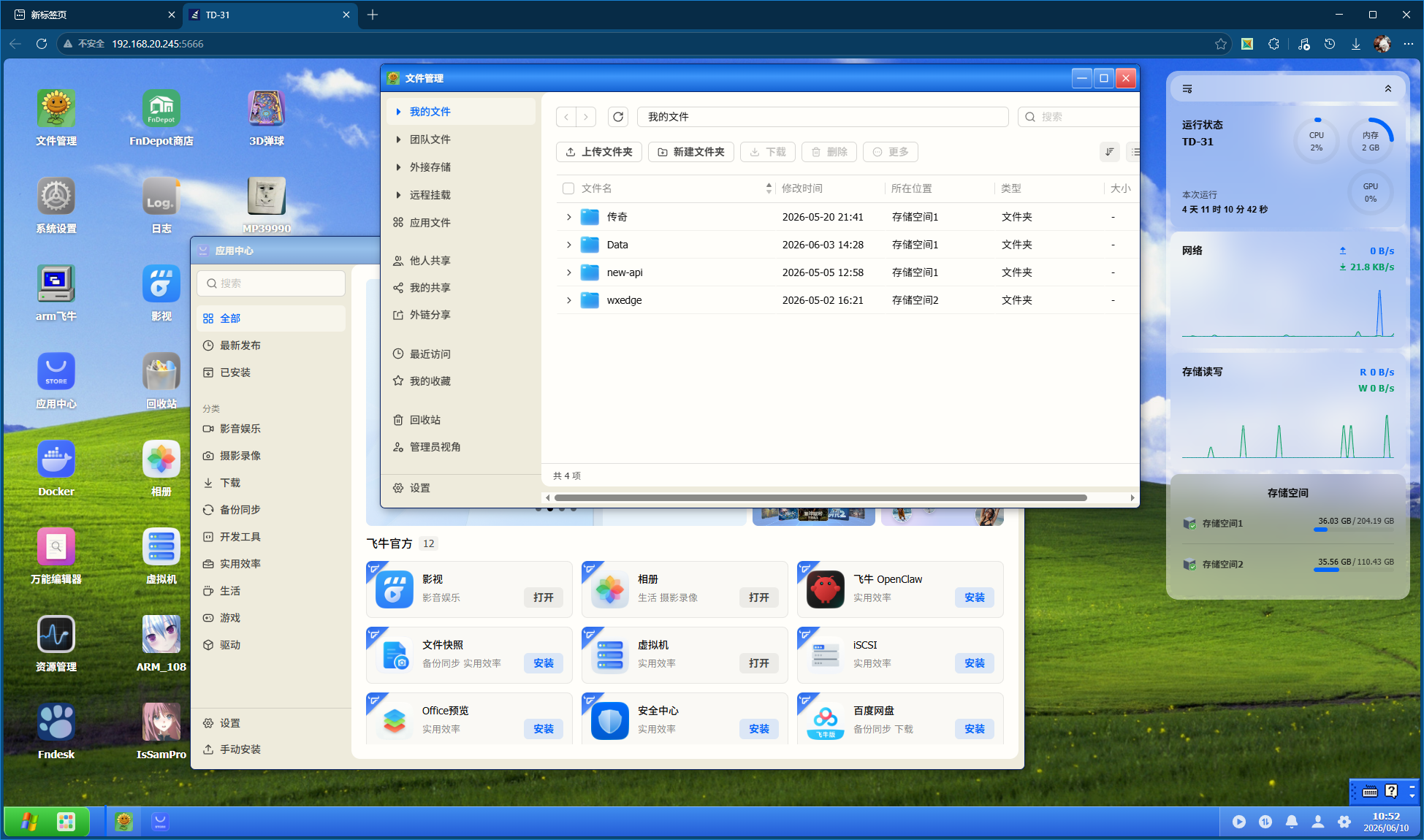Expand 外接存储 in the sidebar

click(398, 167)
